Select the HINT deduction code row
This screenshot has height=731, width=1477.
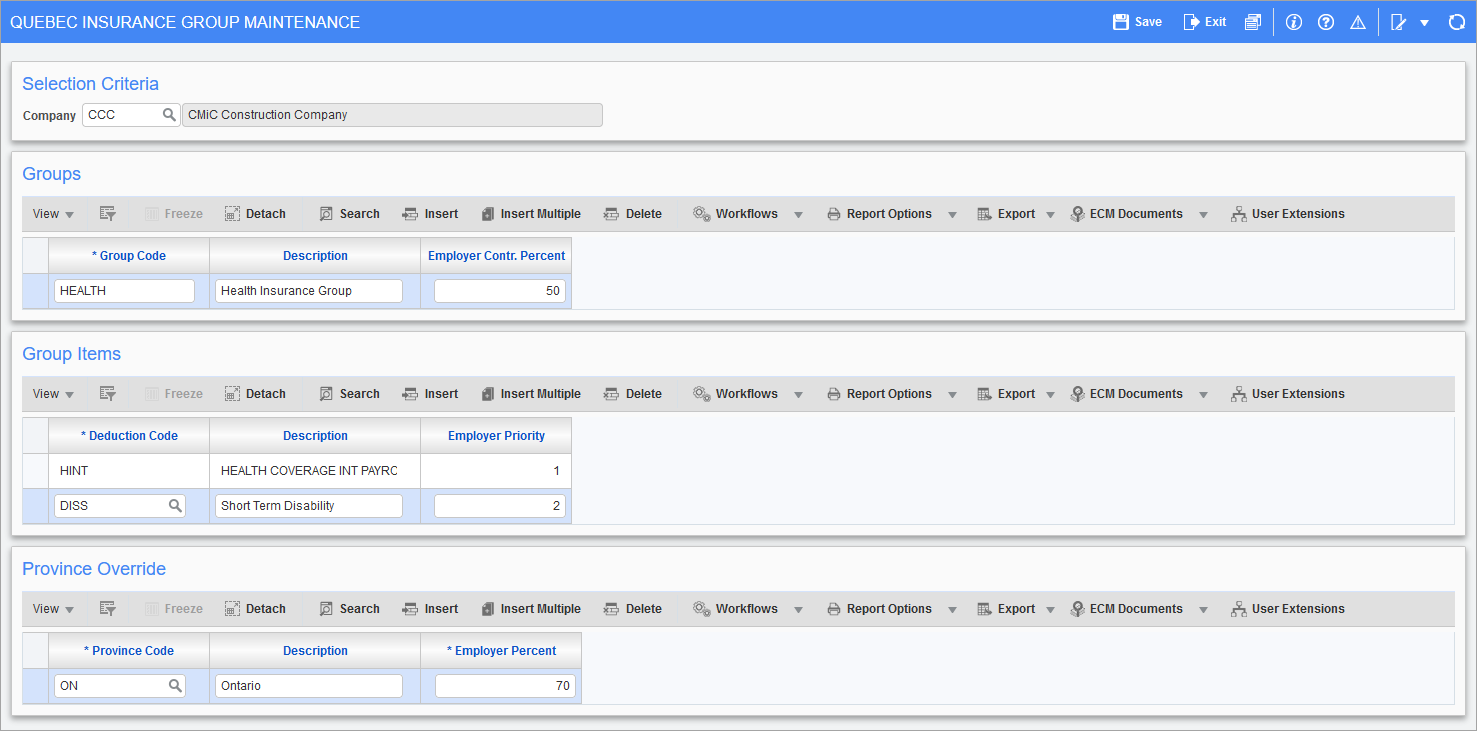(128, 471)
